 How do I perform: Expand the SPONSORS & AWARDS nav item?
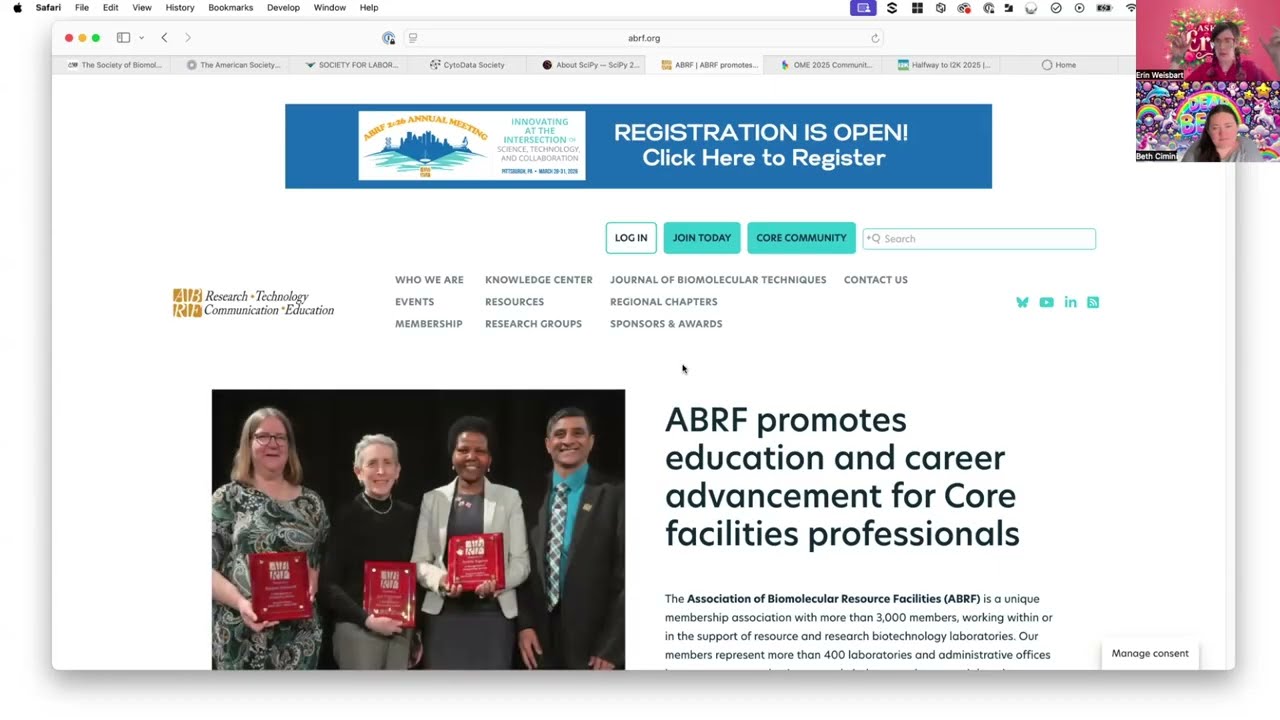(x=666, y=324)
